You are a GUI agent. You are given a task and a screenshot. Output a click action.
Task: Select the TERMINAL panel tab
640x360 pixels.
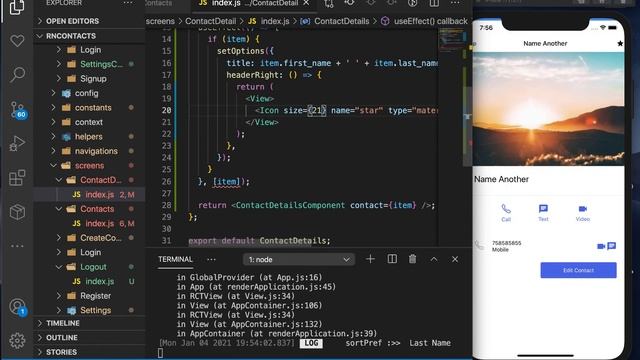click(x=176, y=260)
